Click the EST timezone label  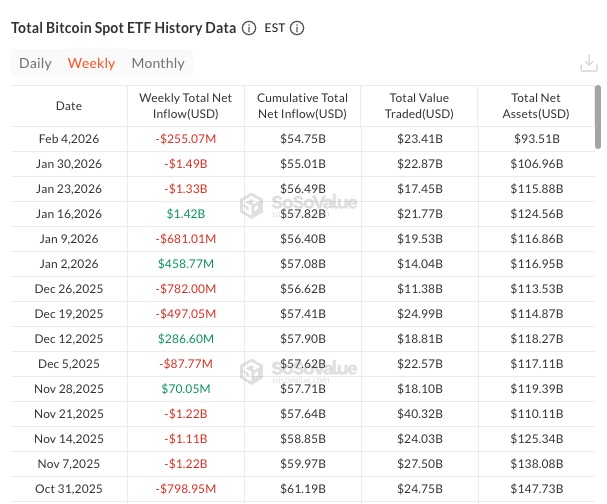click(x=274, y=28)
